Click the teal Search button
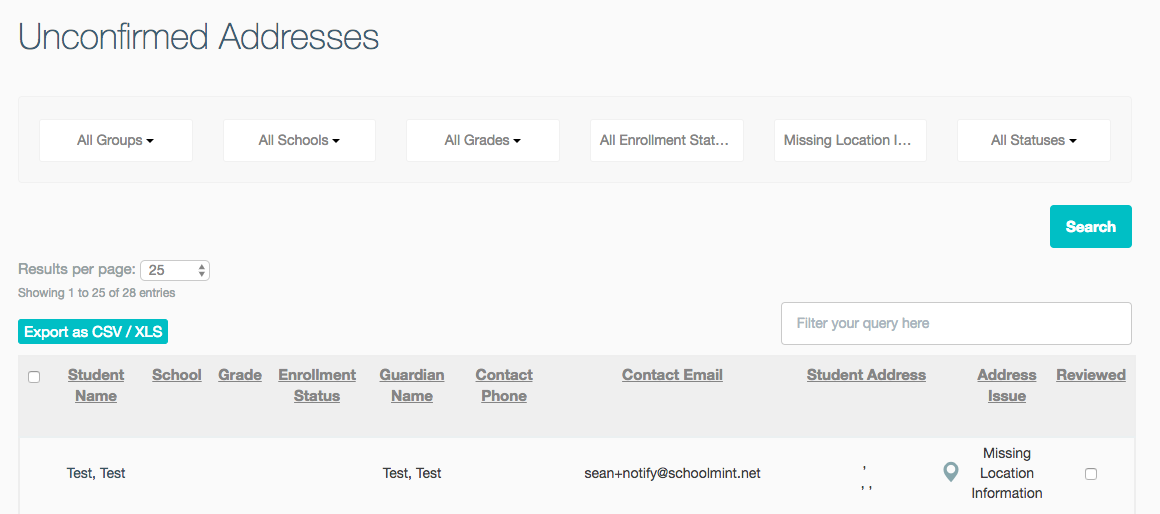The height and width of the screenshot is (514, 1160). (1090, 226)
